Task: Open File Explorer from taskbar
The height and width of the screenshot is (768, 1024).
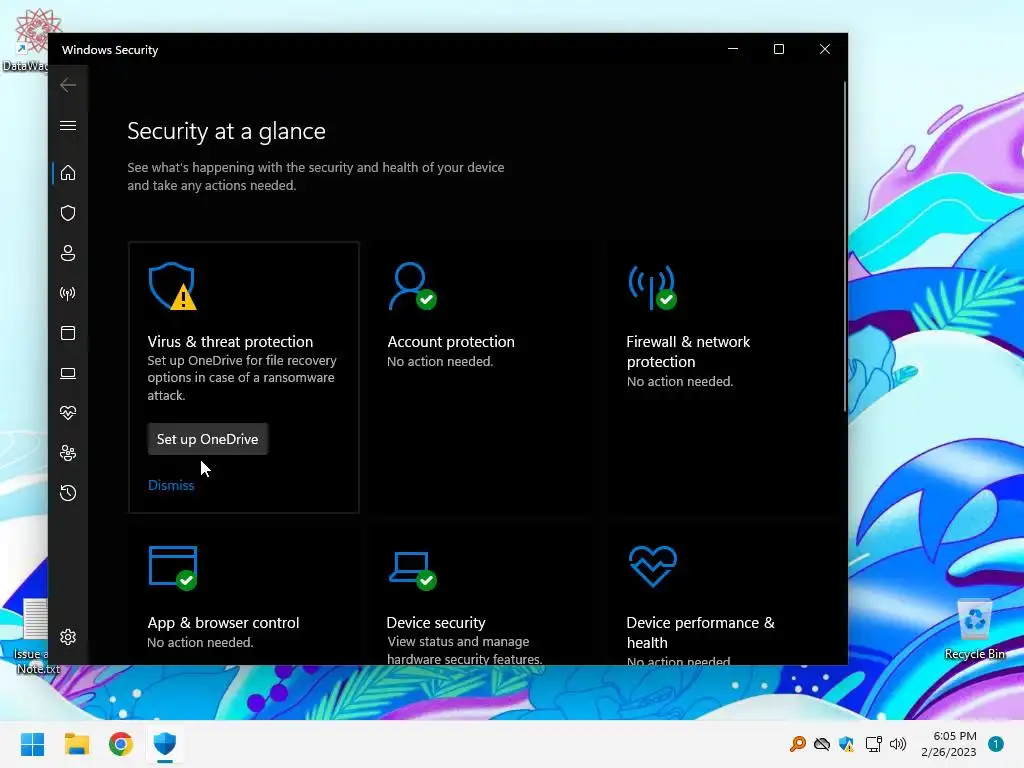Action: [x=76, y=744]
